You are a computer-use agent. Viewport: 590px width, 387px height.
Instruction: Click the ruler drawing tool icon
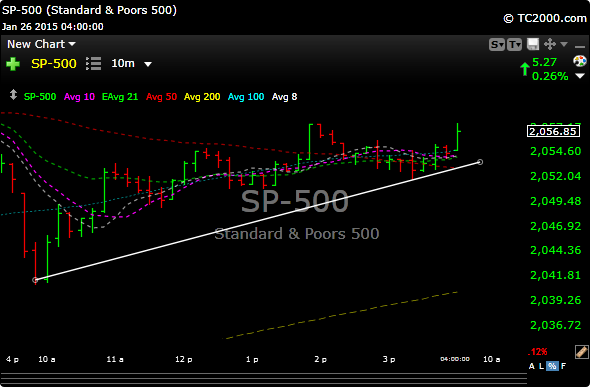point(582,352)
